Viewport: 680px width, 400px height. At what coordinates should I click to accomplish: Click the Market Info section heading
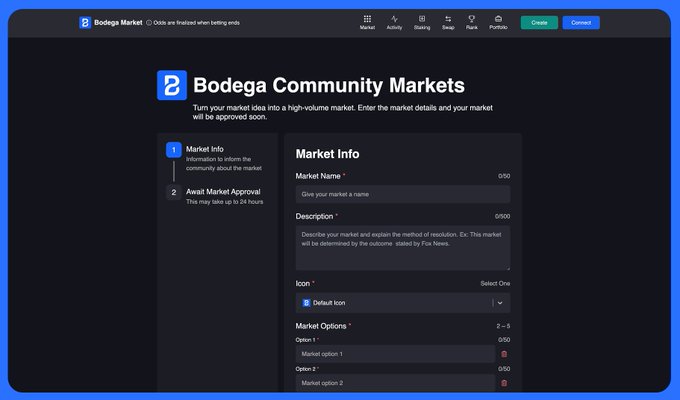pos(327,154)
